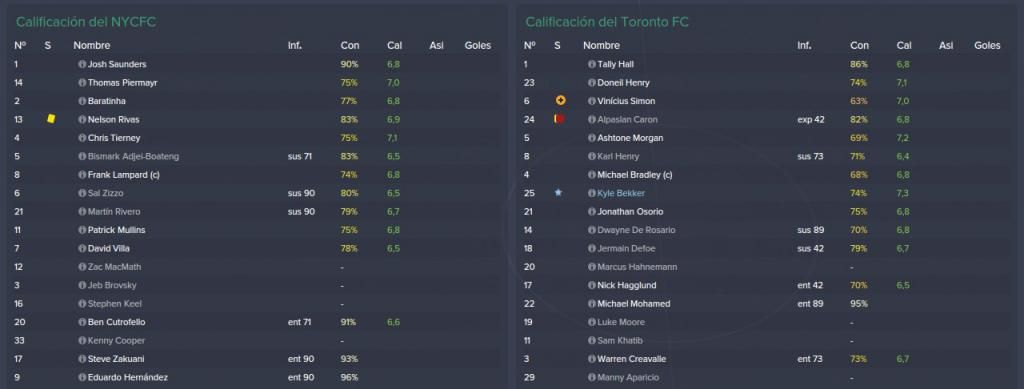Screen dimensions: 1024x389
Task: Click the info icon beside Michael Bradley
Action: click(592, 175)
